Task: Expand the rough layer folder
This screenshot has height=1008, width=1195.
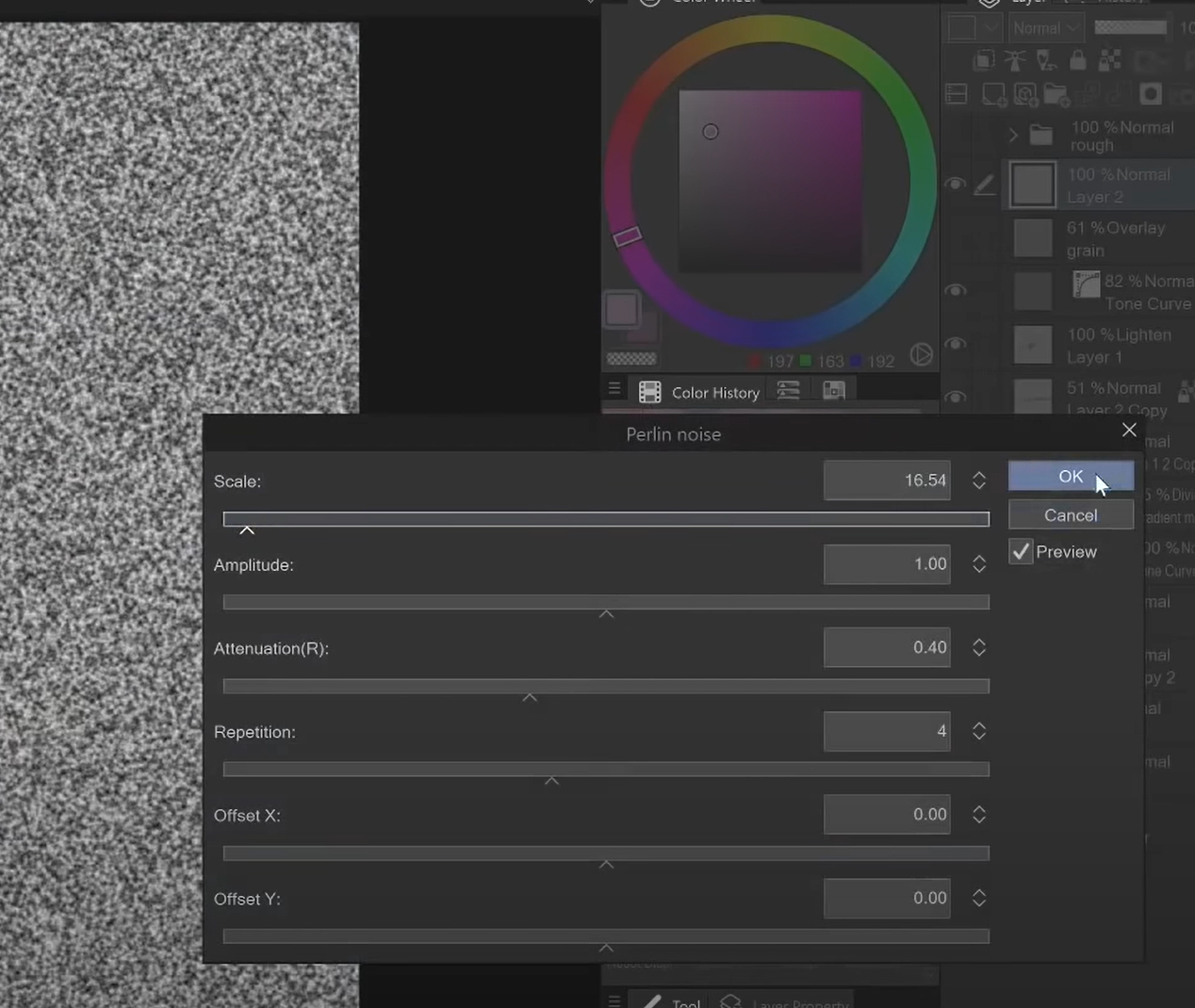Action: pyautogui.click(x=1013, y=136)
